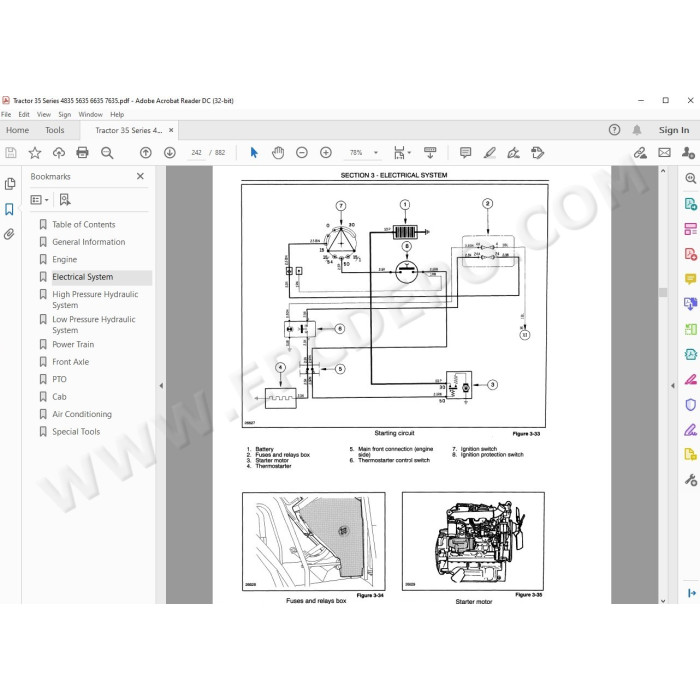Open the Bookmarks panel icon
The width and height of the screenshot is (700, 700).
tap(9, 209)
